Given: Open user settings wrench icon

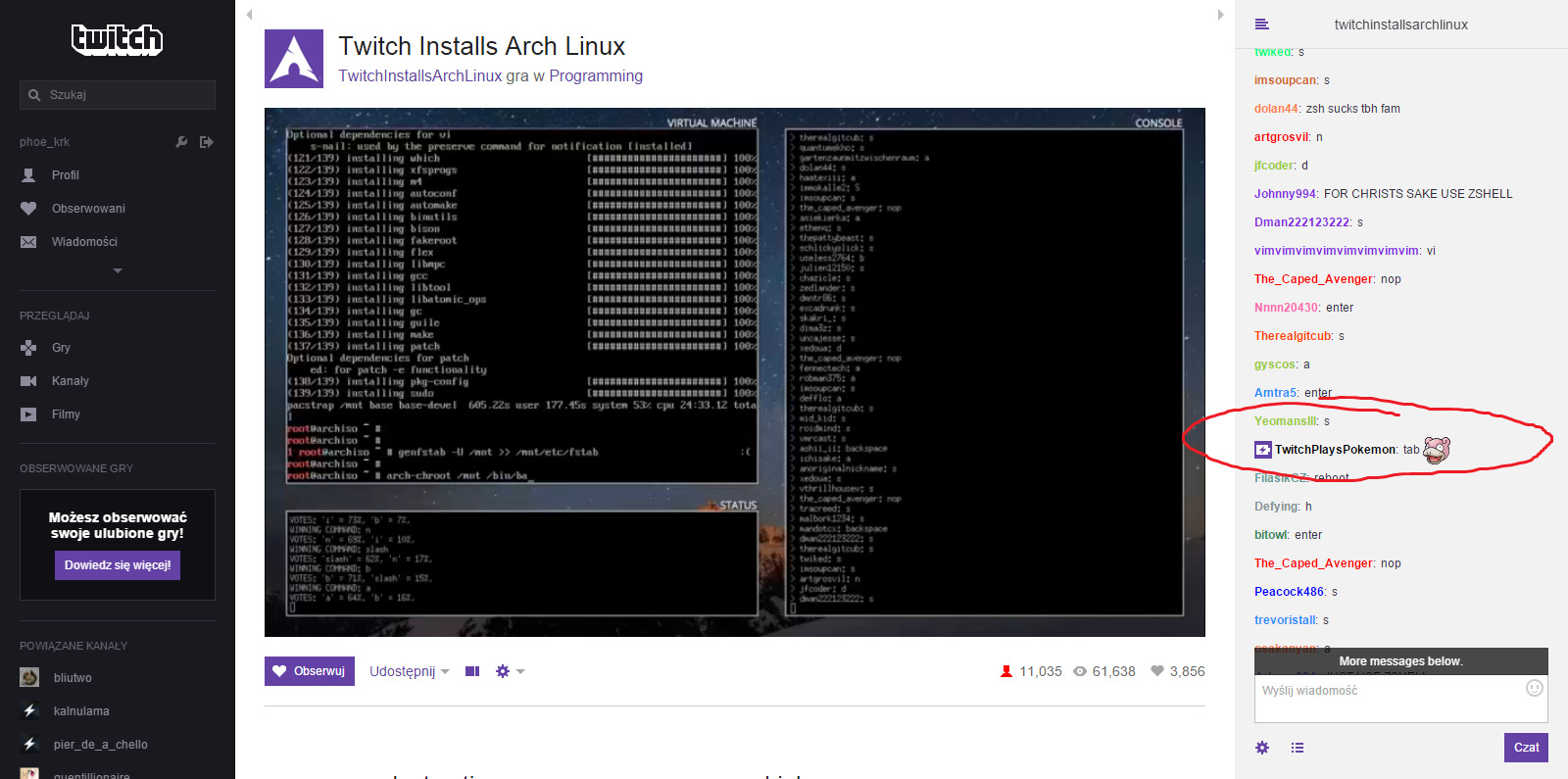Looking at the screenshot, I should [x=181, y=142].
